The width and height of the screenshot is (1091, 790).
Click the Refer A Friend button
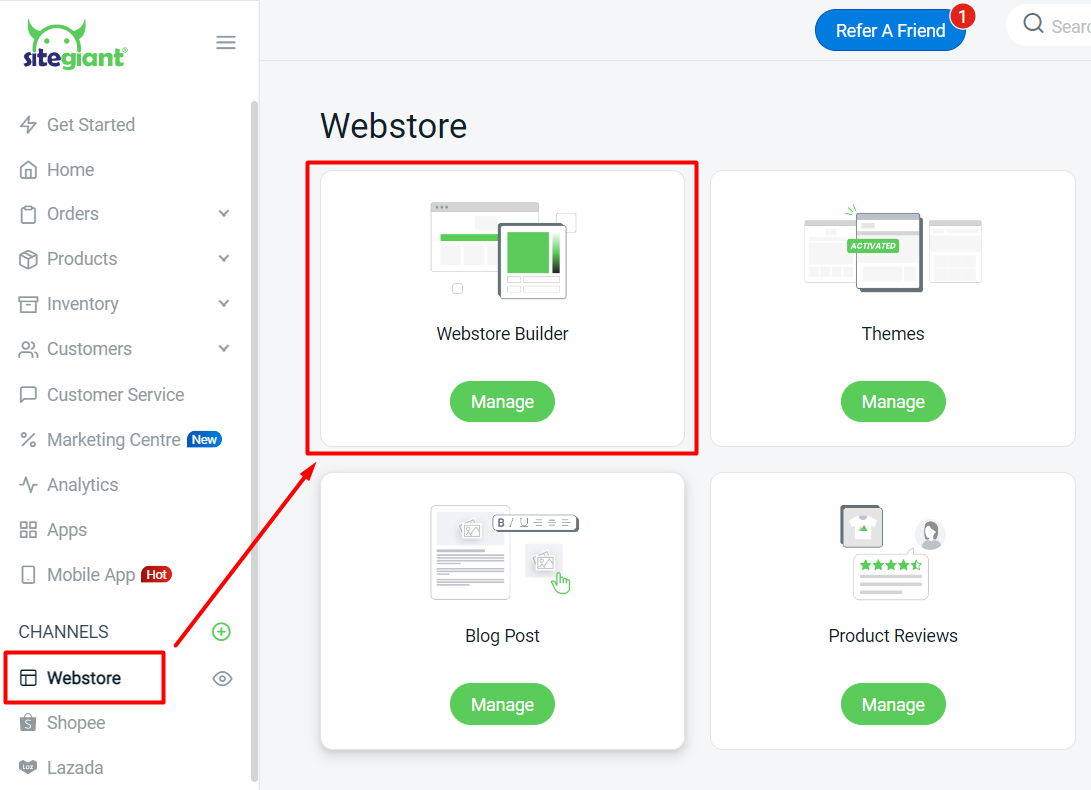coord(890,30)
